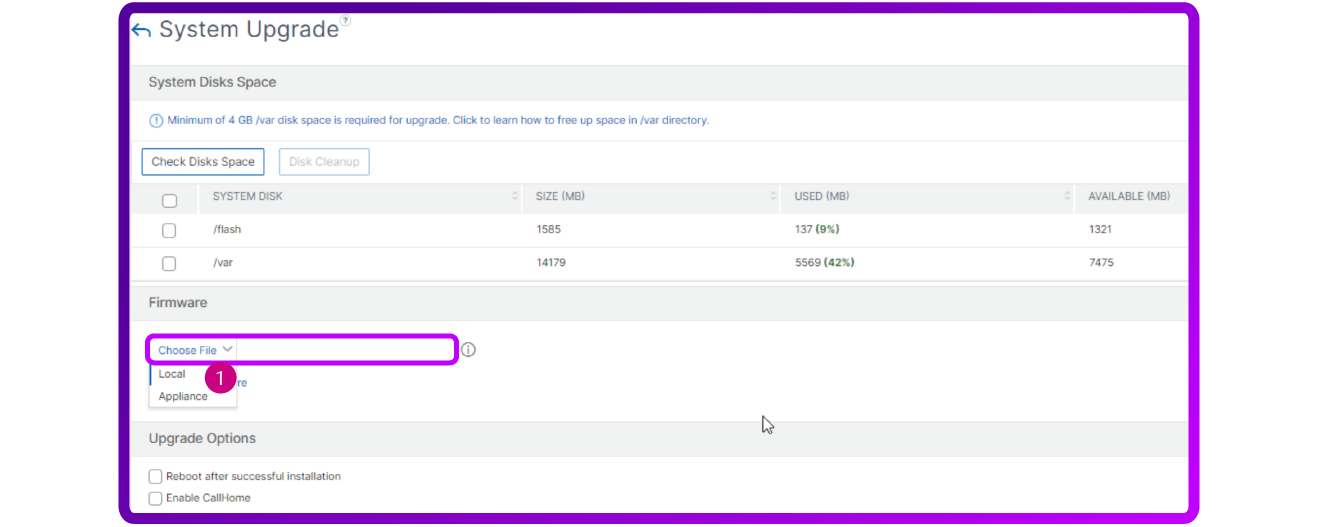Select the /var disk checkbox
This screenshot has width=1318, height=527.
point(169,264)
